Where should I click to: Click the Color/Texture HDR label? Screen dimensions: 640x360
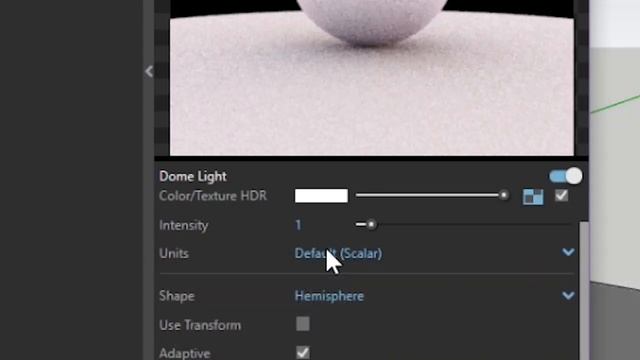point(213,196)
